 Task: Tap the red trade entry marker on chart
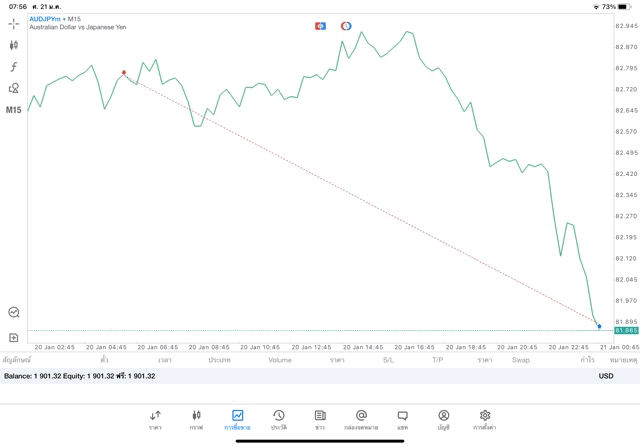coord(124,73)
